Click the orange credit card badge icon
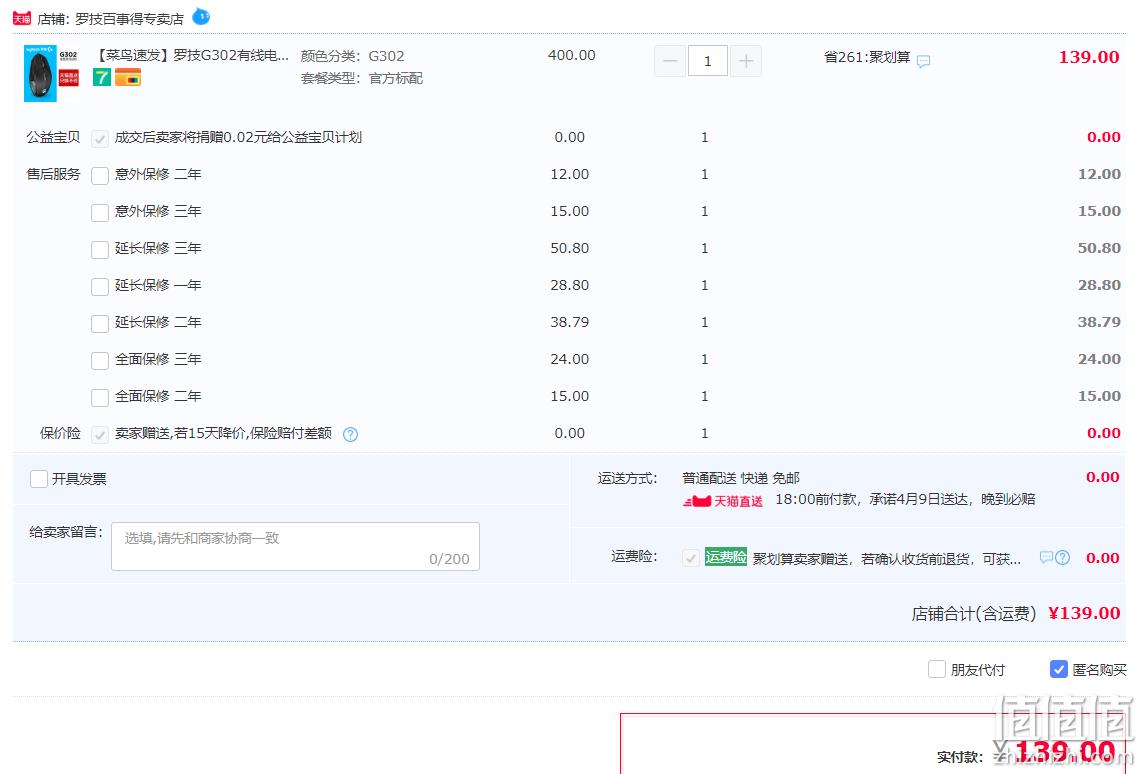 128,77
